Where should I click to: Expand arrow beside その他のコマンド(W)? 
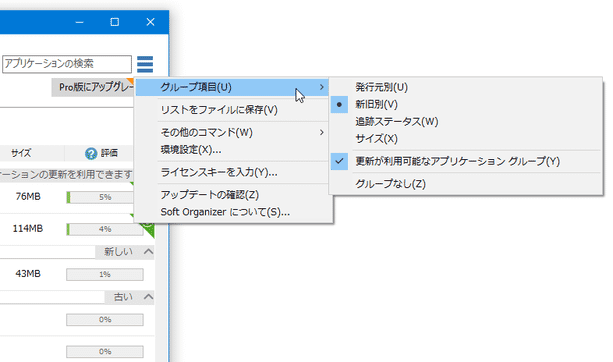click(x=321, y=133)
